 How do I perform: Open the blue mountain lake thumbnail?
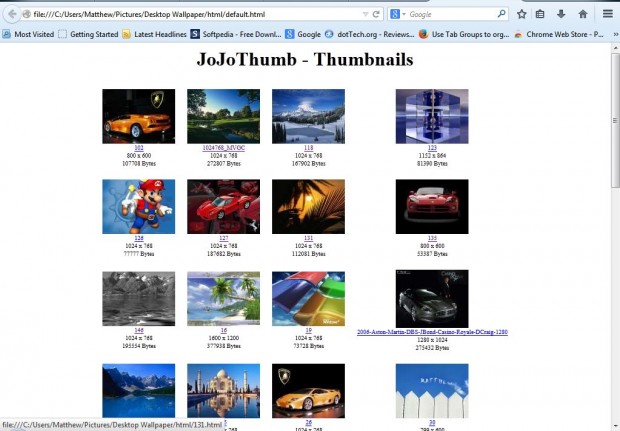pos(138,391)
